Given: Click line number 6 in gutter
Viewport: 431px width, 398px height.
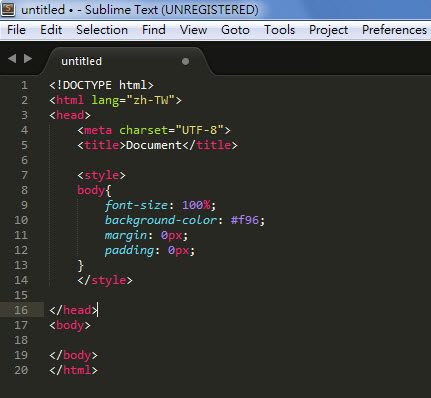Looking at the screenshot, I should tap(24, 160).
